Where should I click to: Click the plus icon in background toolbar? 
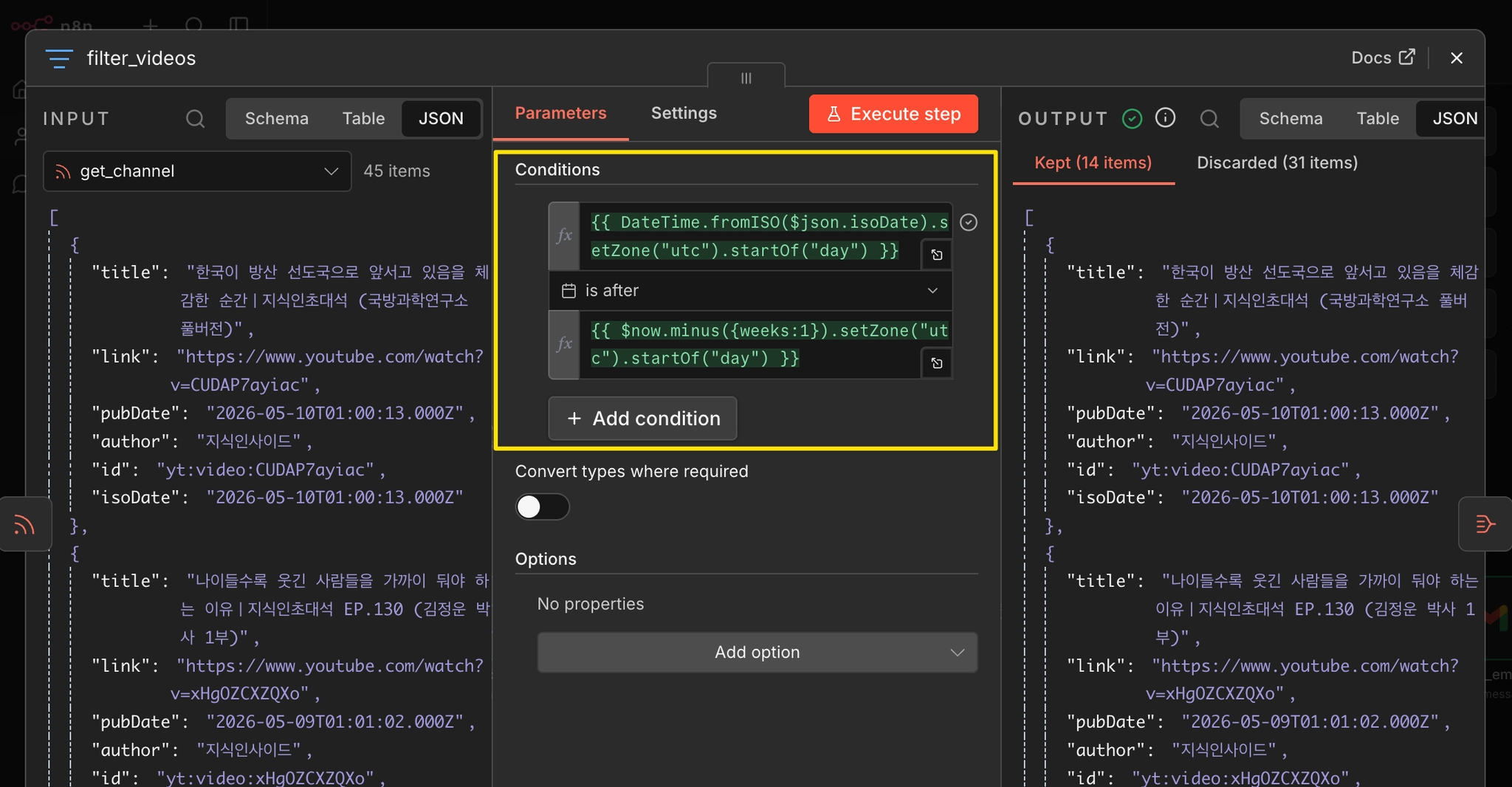point(151,25)
